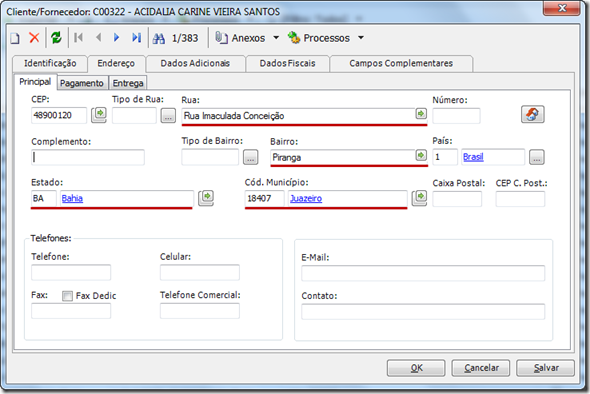This screenshot has height=394, width=590.
Task: Switch to the Identificação tab
Action: point(50,63)
